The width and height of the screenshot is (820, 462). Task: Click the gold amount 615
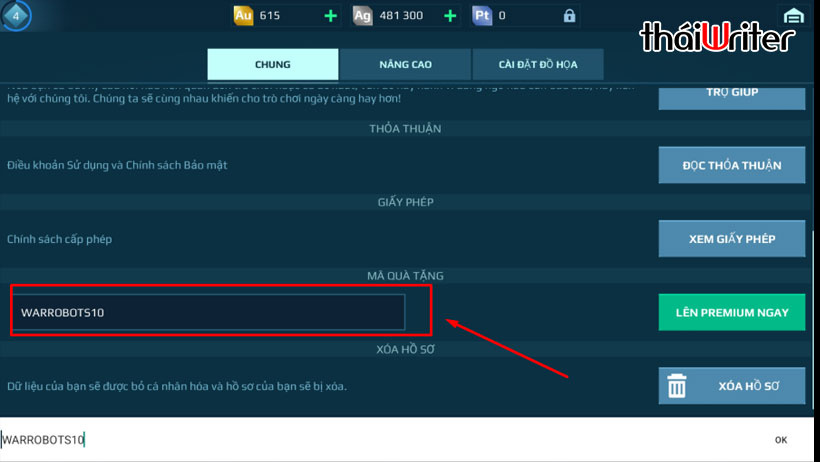click(270, 16)
